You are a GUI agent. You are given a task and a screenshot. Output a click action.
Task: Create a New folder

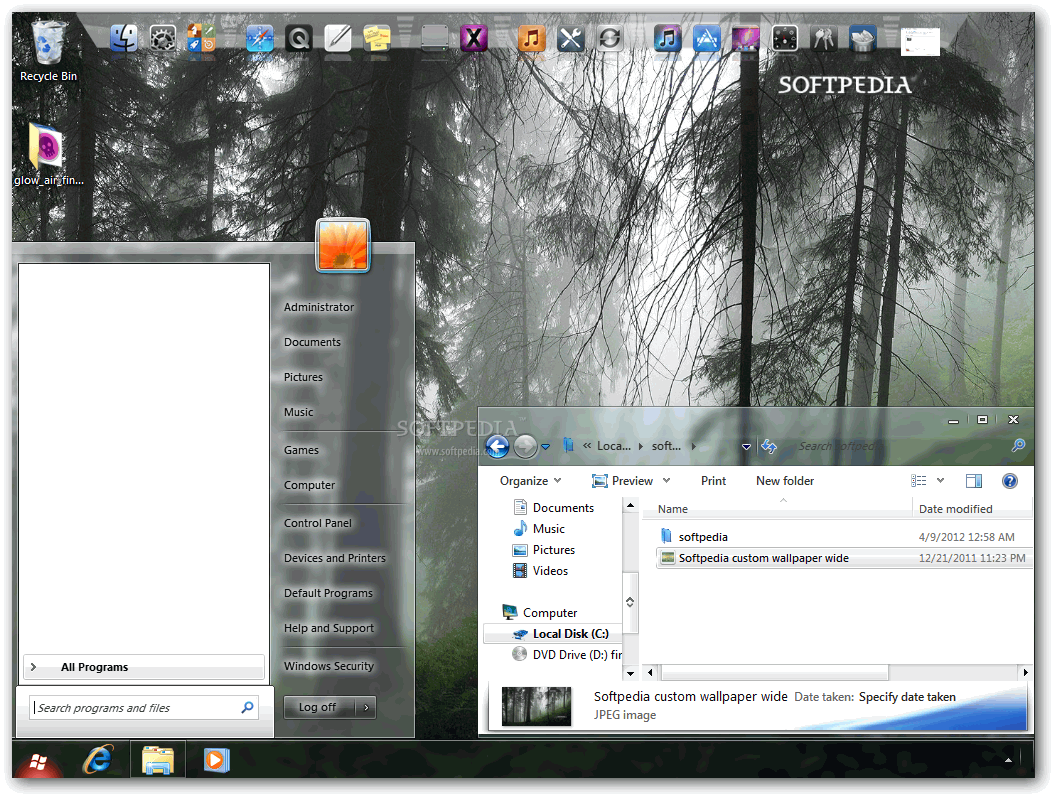785,480
